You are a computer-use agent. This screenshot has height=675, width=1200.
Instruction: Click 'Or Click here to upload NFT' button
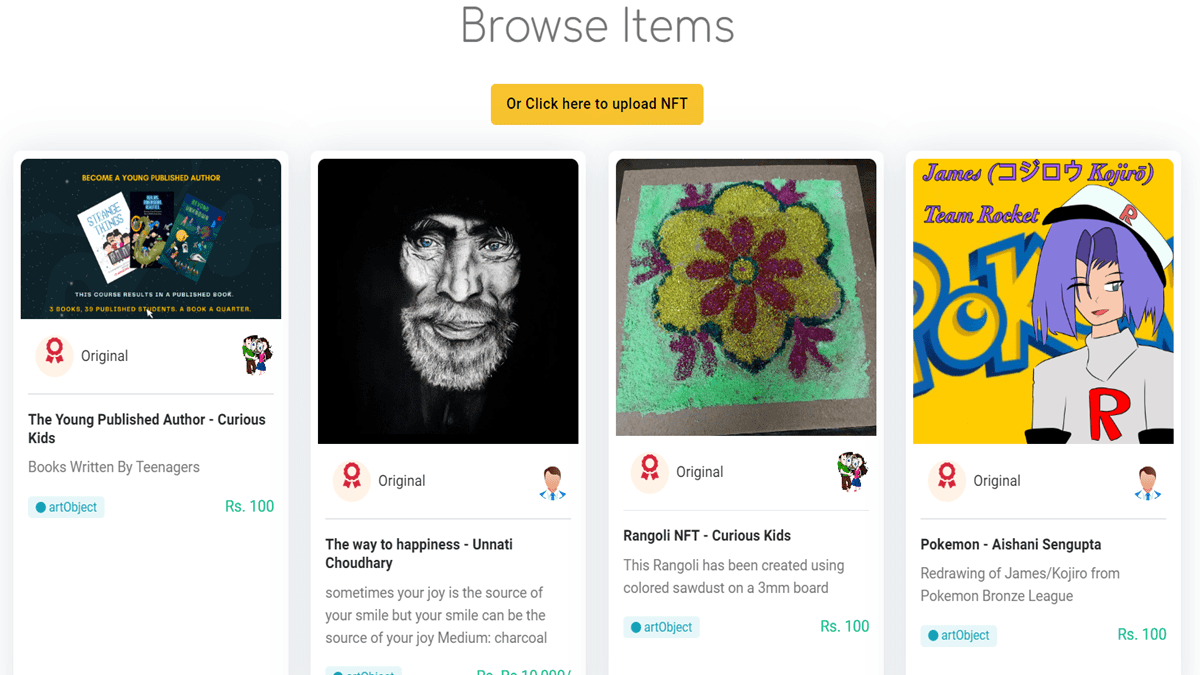[x=597, y=104]
